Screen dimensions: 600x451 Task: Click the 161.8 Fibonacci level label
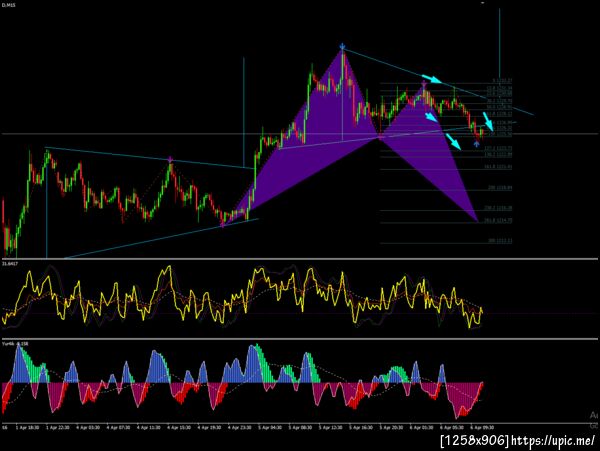tap(498, 167)
